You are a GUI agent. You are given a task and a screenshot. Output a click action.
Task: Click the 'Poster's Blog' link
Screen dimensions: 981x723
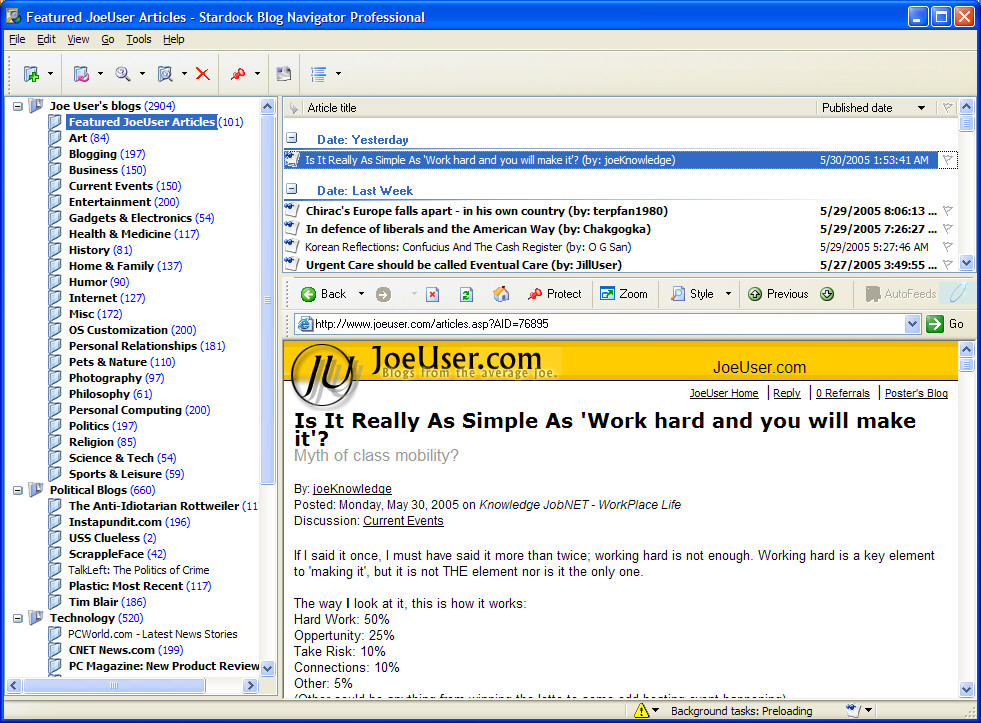pos(915,393)
